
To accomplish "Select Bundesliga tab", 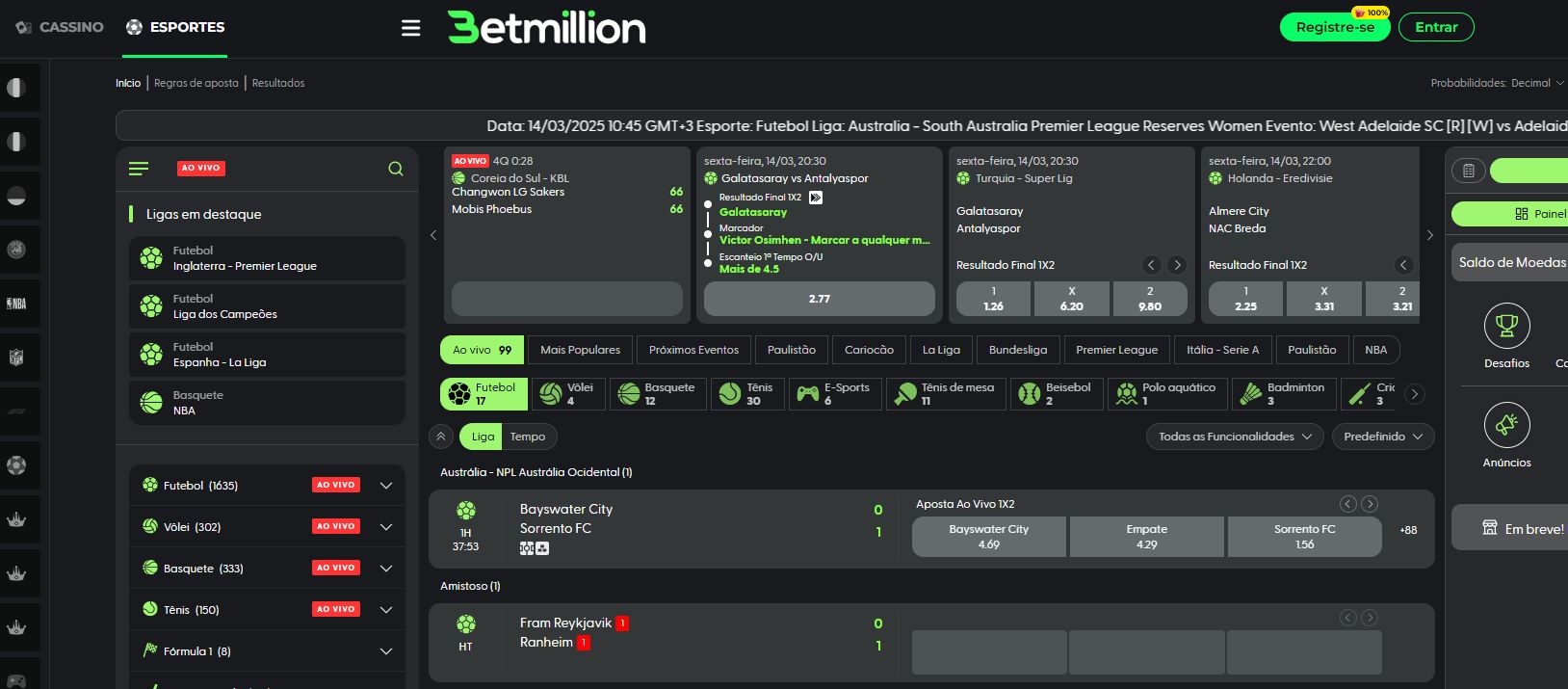I will tap(1018, 350).
